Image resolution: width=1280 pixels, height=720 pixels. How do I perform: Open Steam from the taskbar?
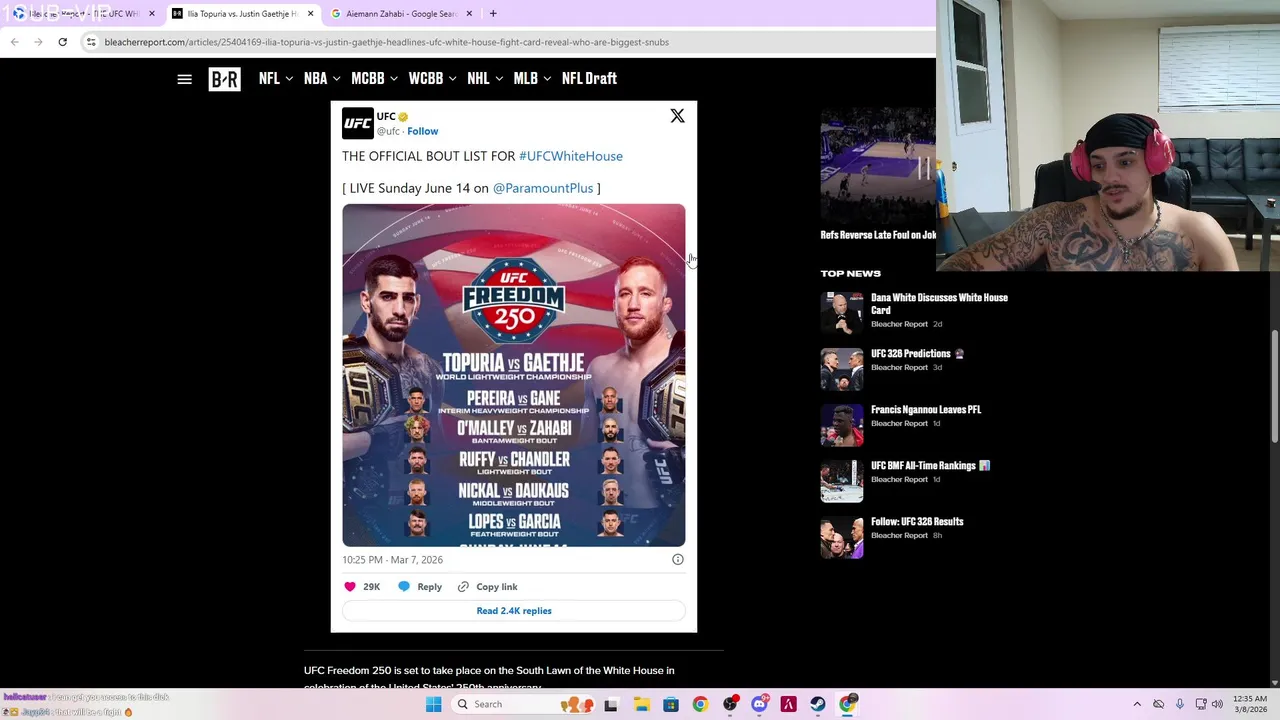[x=818, y=704]
